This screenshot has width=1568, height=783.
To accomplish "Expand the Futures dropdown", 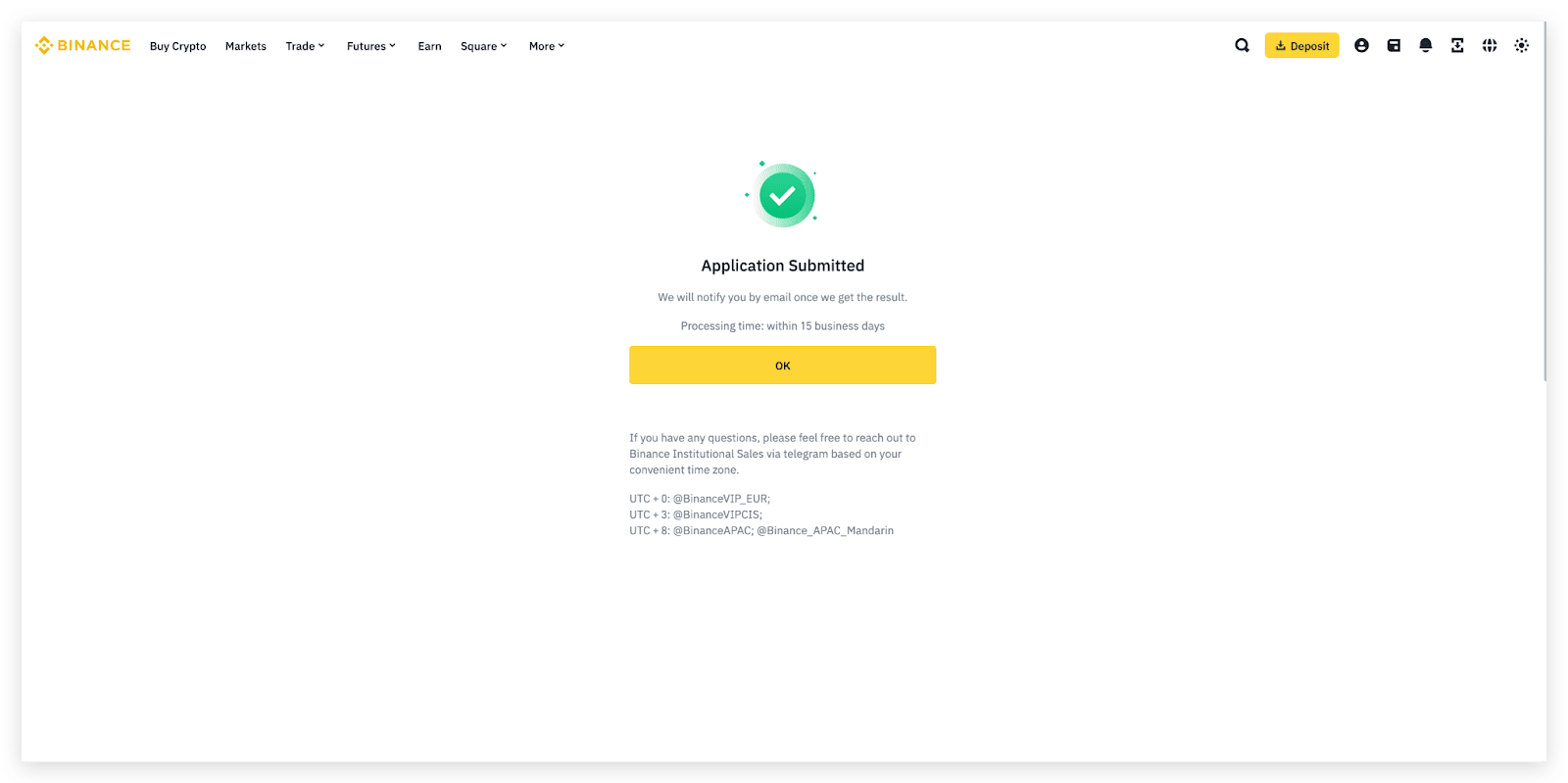I will [x=371, y=46].
